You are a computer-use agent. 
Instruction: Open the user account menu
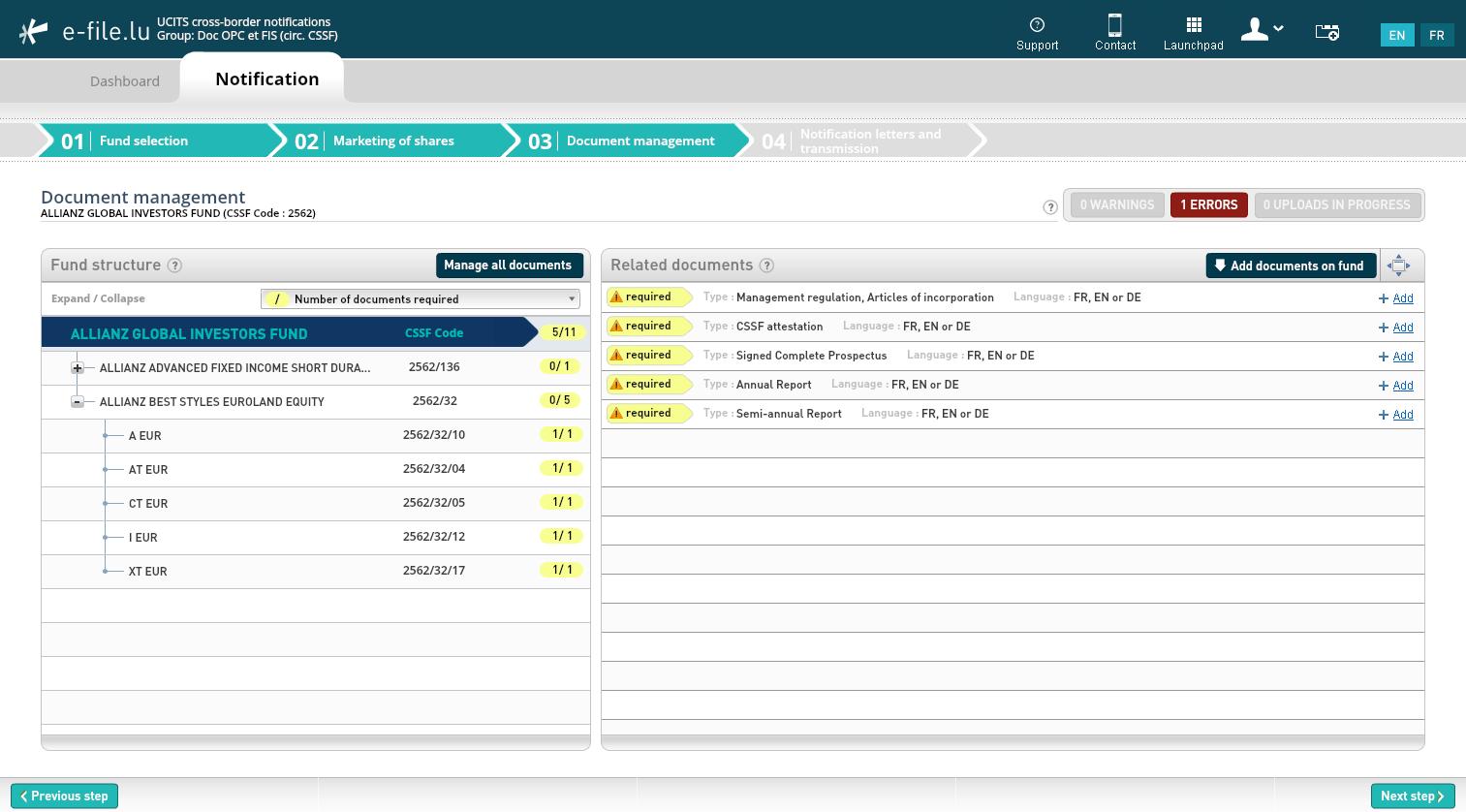point(1263,30)
